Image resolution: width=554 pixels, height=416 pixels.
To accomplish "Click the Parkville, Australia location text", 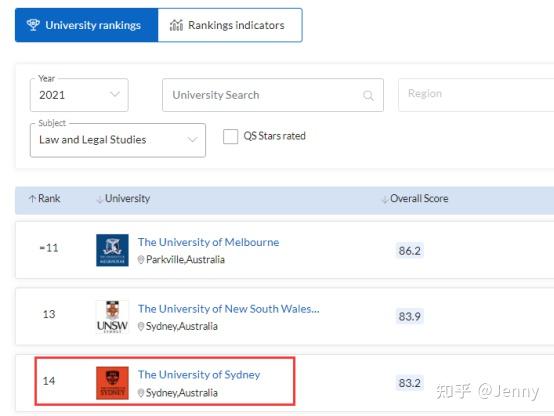I will [185, 260].
